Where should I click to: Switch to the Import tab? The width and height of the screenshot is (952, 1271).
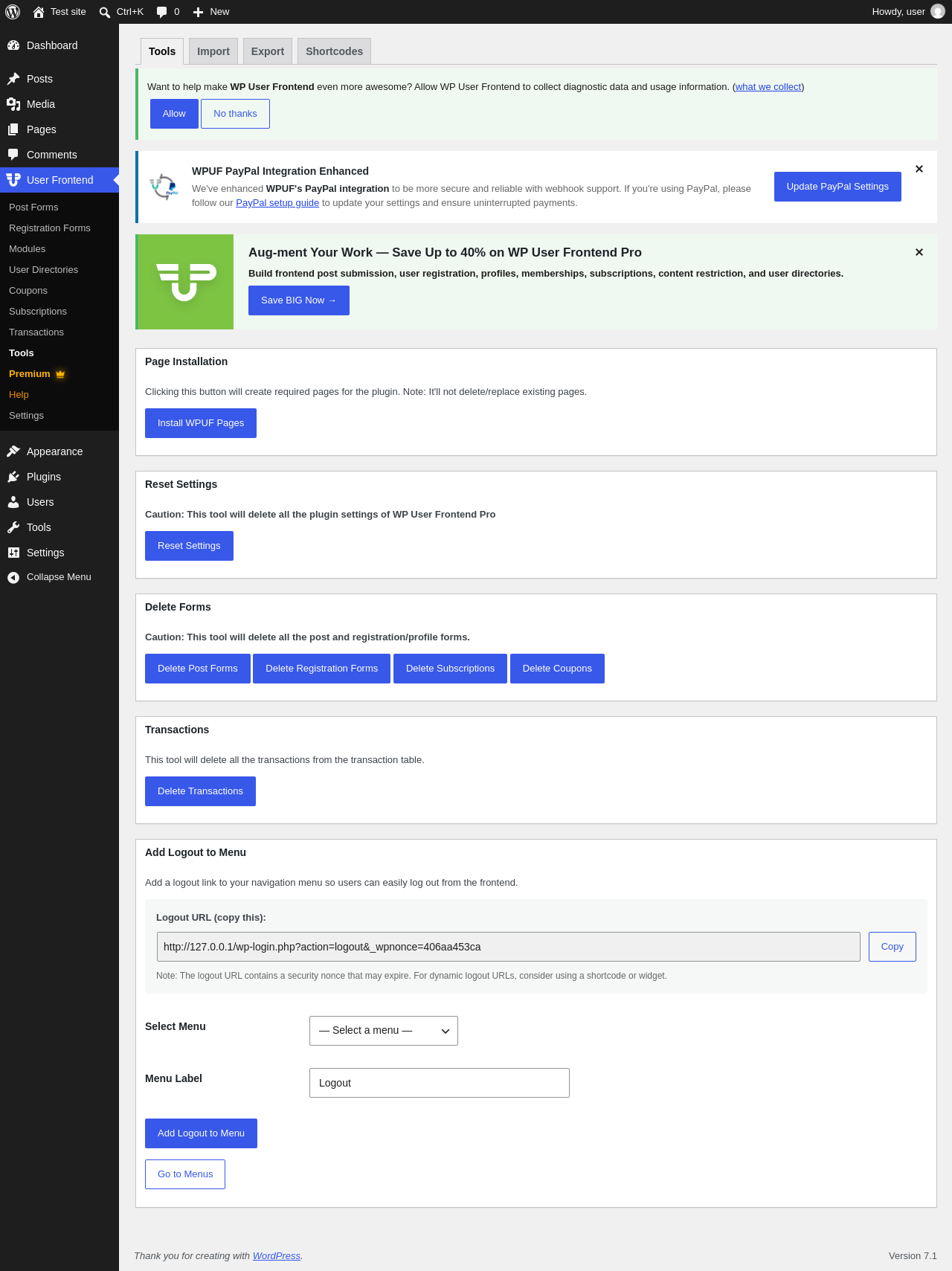click(x=213, y=51)
